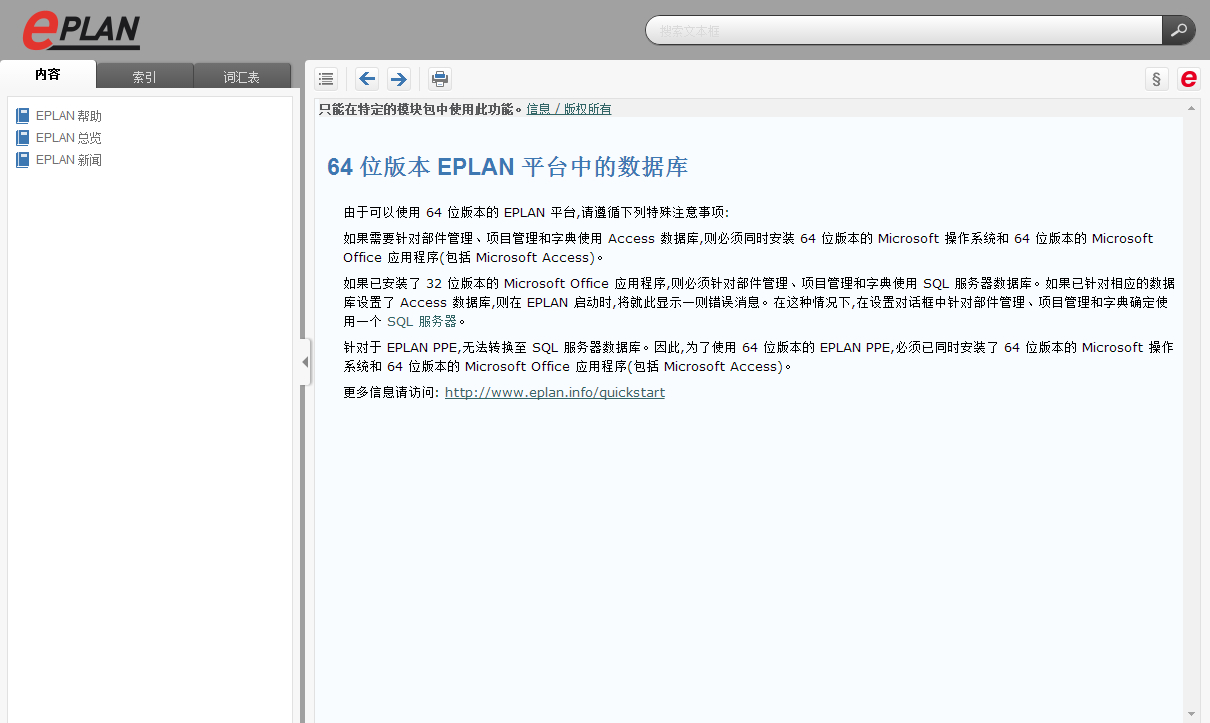Click the book icon beside EPLAN 帮助
Image resolution: width=1210 pixels, height=723 pixels.
tap(23, 116)
